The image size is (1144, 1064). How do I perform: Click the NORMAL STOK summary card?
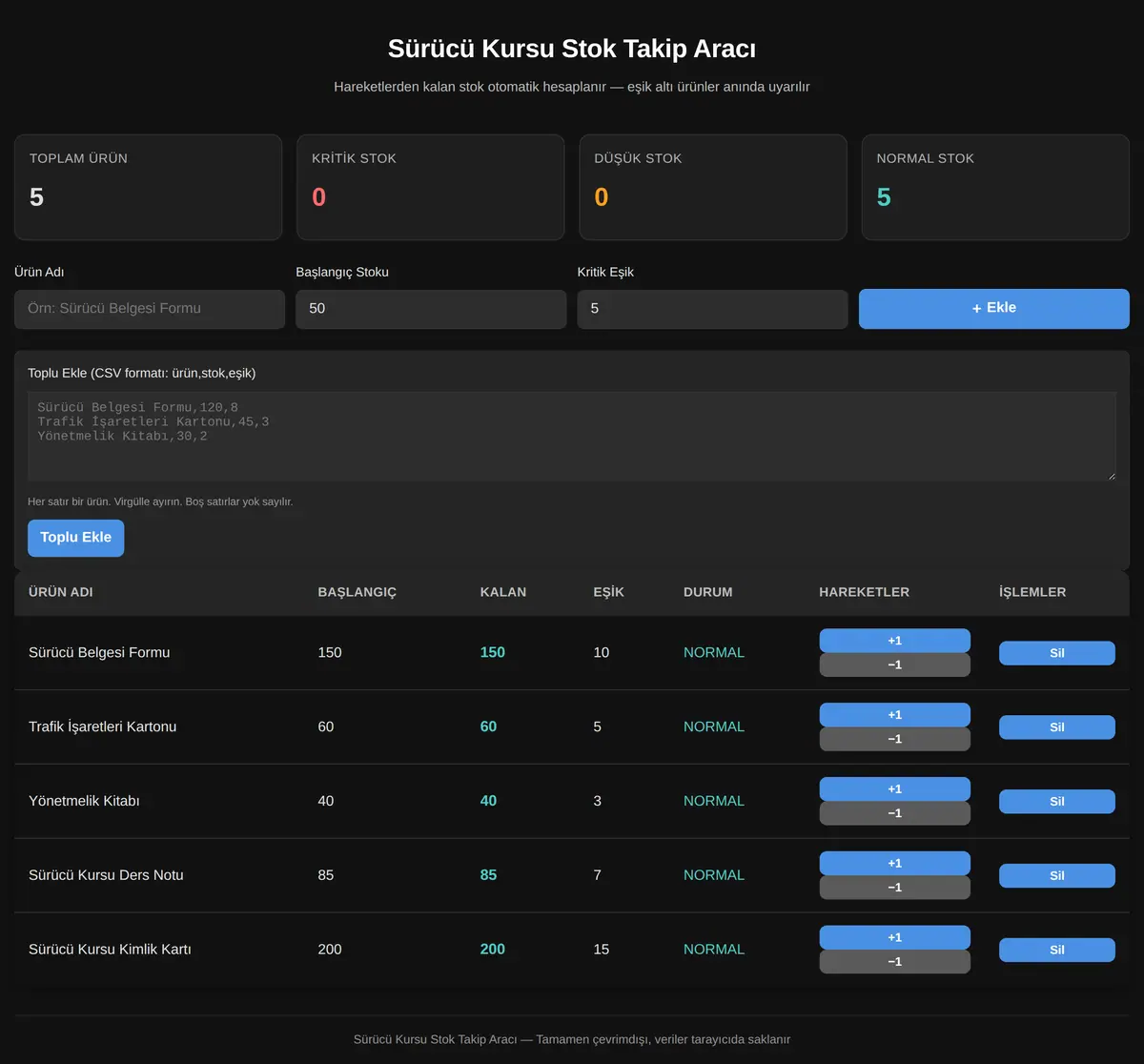coord(995,187)
